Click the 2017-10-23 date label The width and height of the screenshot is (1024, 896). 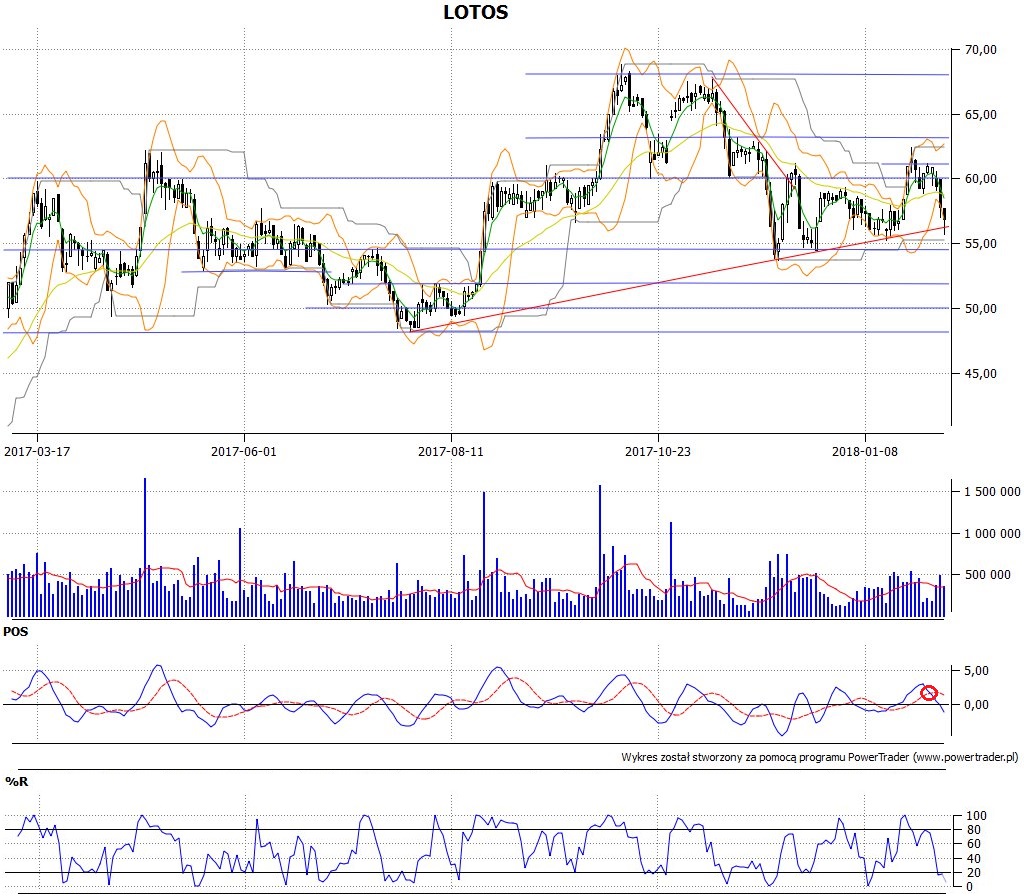click(658, 451)
